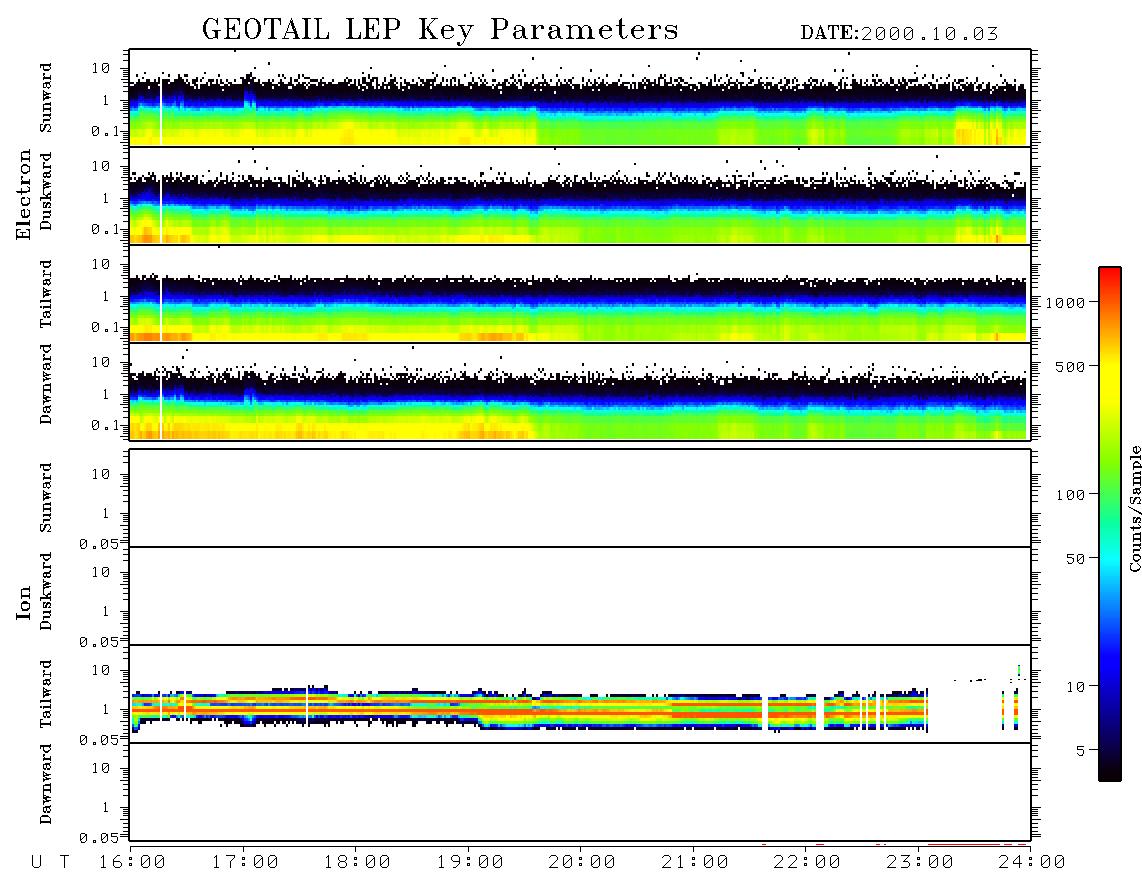The height and width of the screenshot is (880, 1142).
Task: Click the 50 colorbar tick label
Action: pyautogui.click(x=1075, y=559)
